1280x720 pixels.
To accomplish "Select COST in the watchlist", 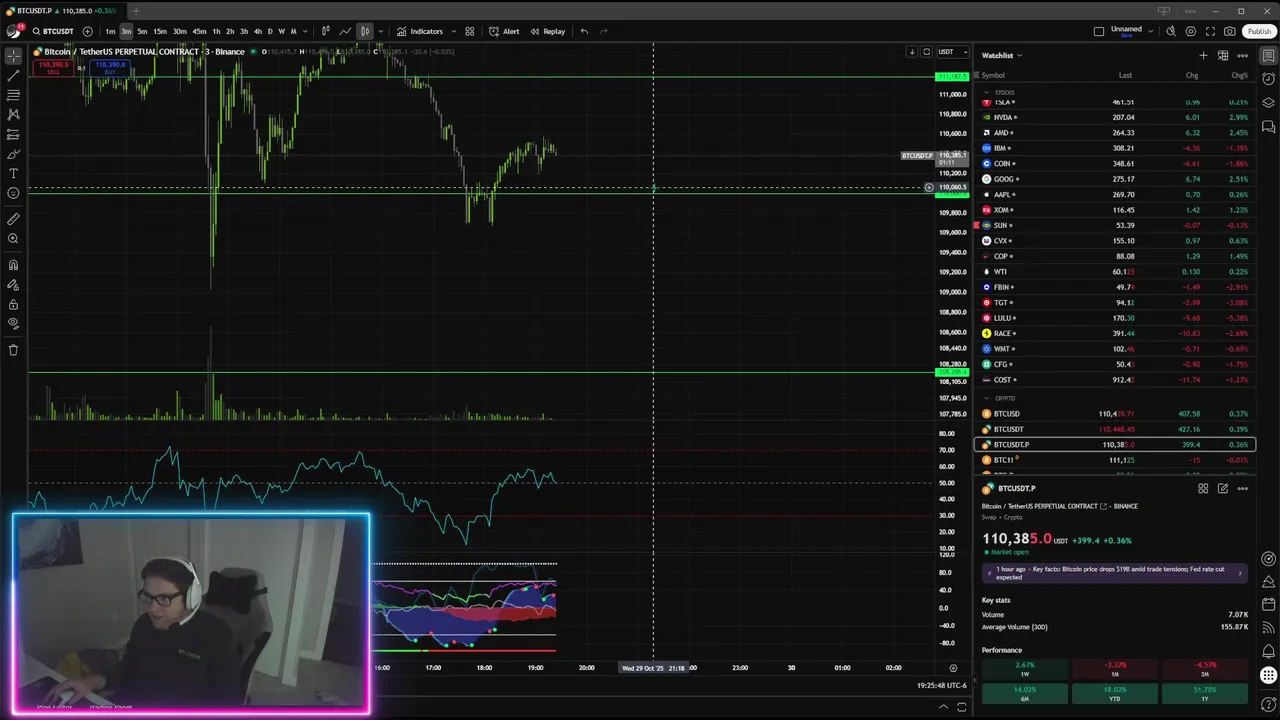I will tap(1113, 380).
